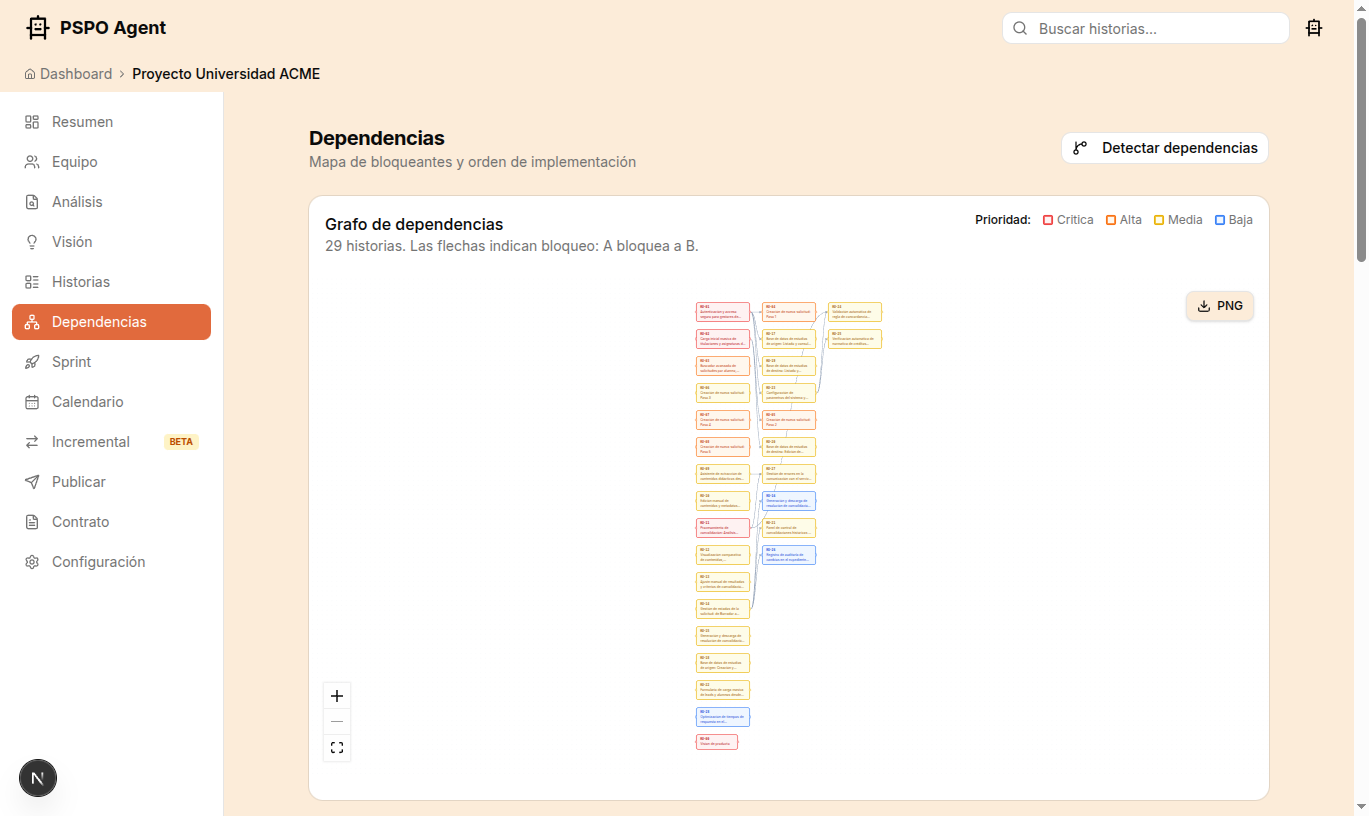
Task: Open the robot agent icon beside the search bar
Action: pyautogui.click(x=1314, y=28)
